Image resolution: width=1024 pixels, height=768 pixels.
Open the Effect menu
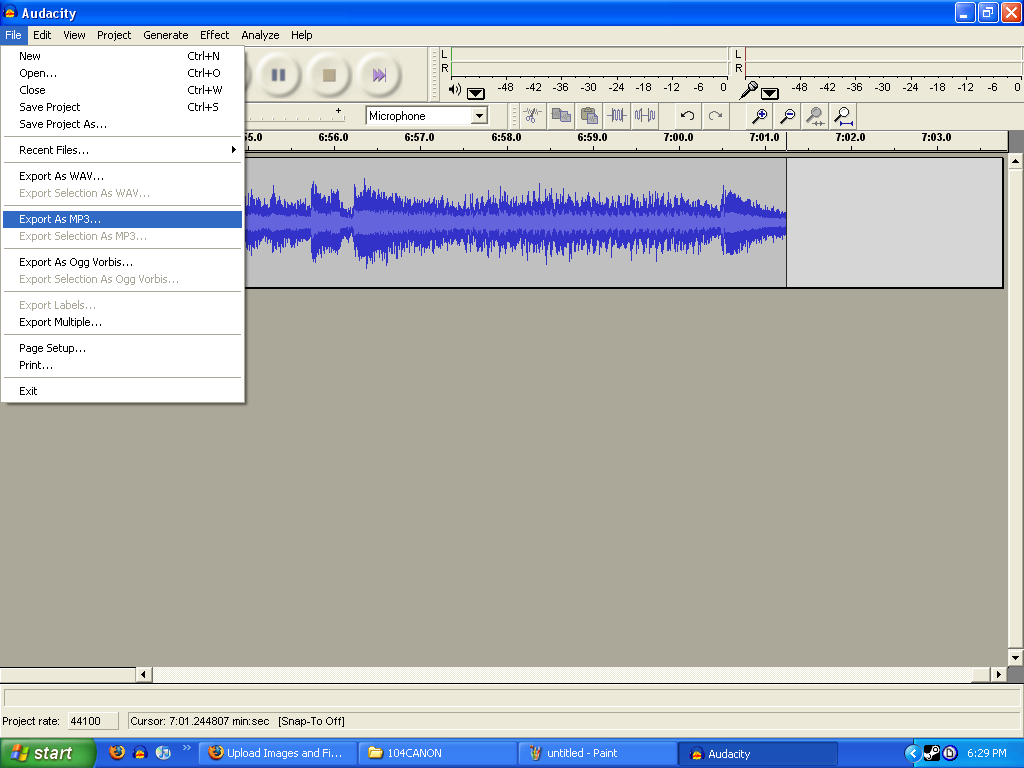point(214,35)
